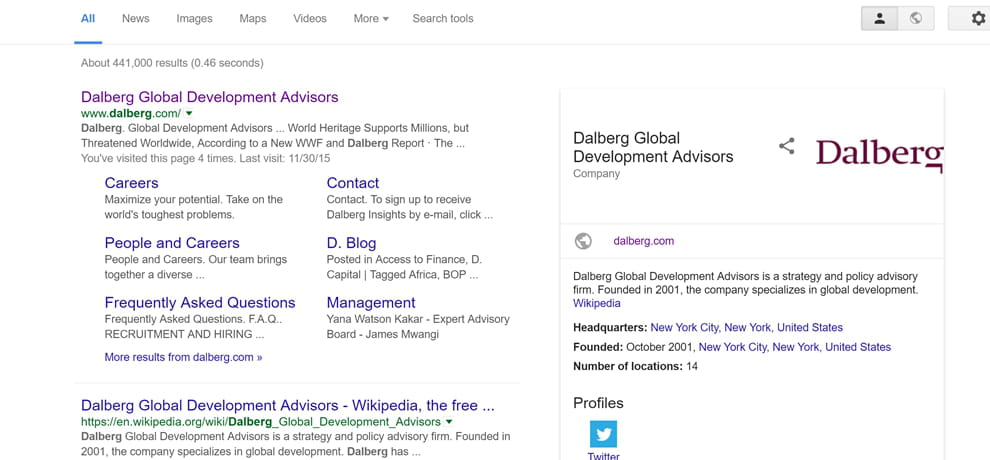Click dalberg.com link in knowledge panel

(x=643, y=241)
